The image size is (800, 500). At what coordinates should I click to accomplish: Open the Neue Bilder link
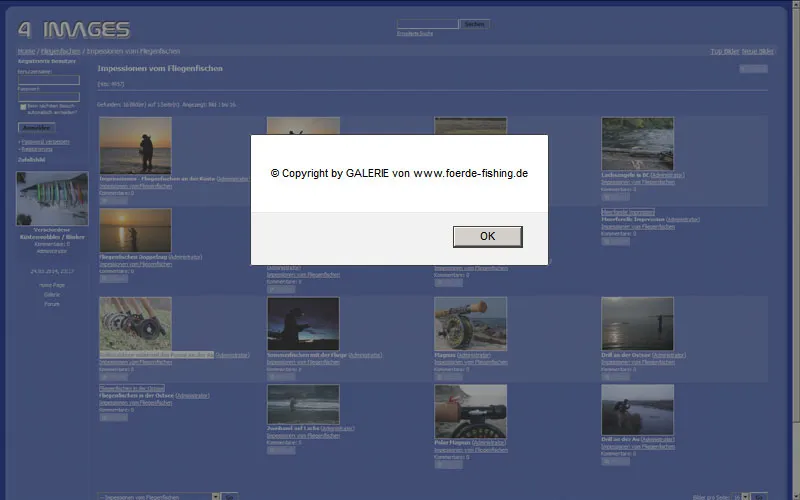[x=758, y=51]
